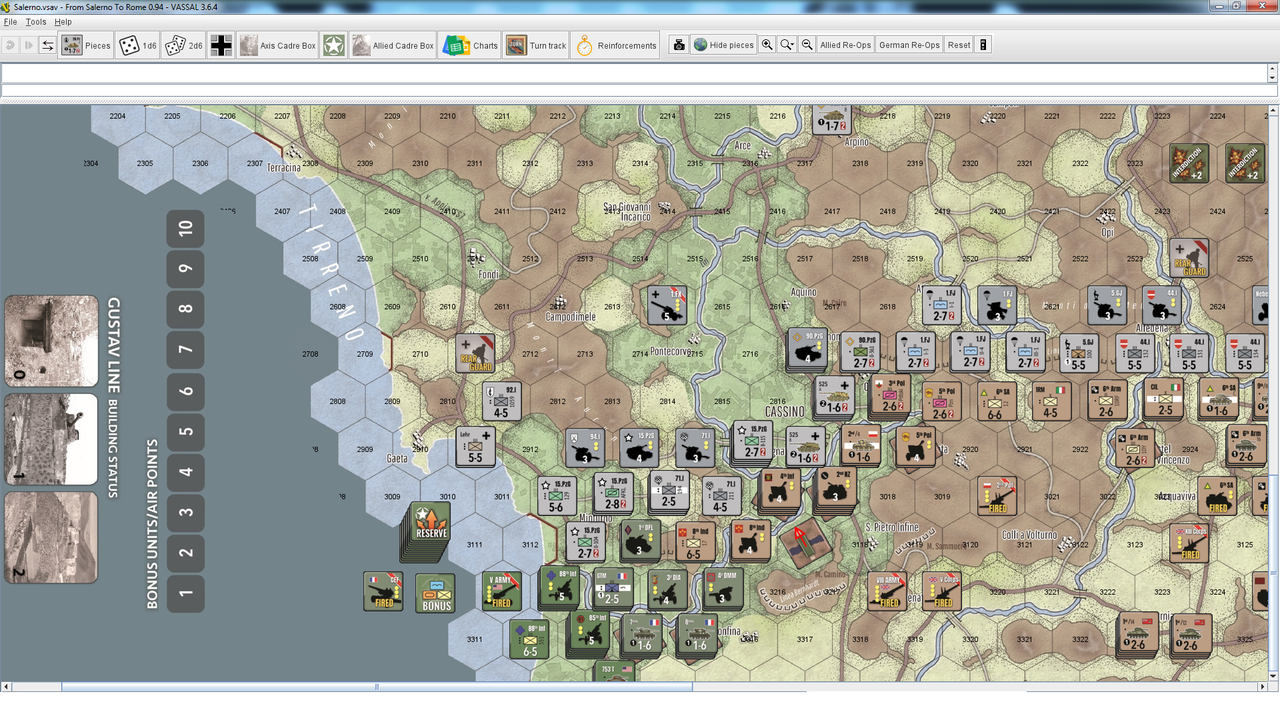Select the 5th Pol 2-6 counter
This screenshot has height=720, width=1280.
tap(941, 401)
